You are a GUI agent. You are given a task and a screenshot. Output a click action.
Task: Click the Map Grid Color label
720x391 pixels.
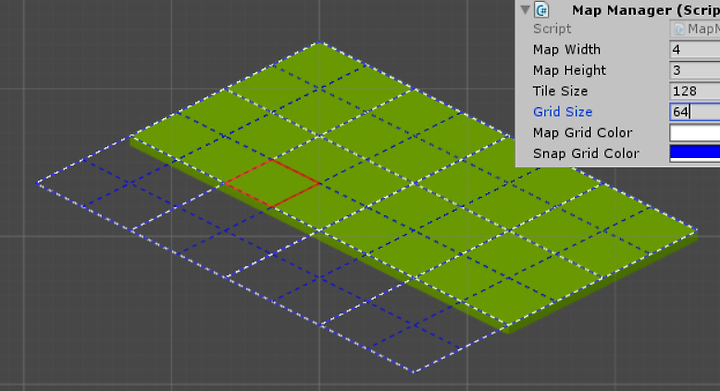tap(583, 133)
